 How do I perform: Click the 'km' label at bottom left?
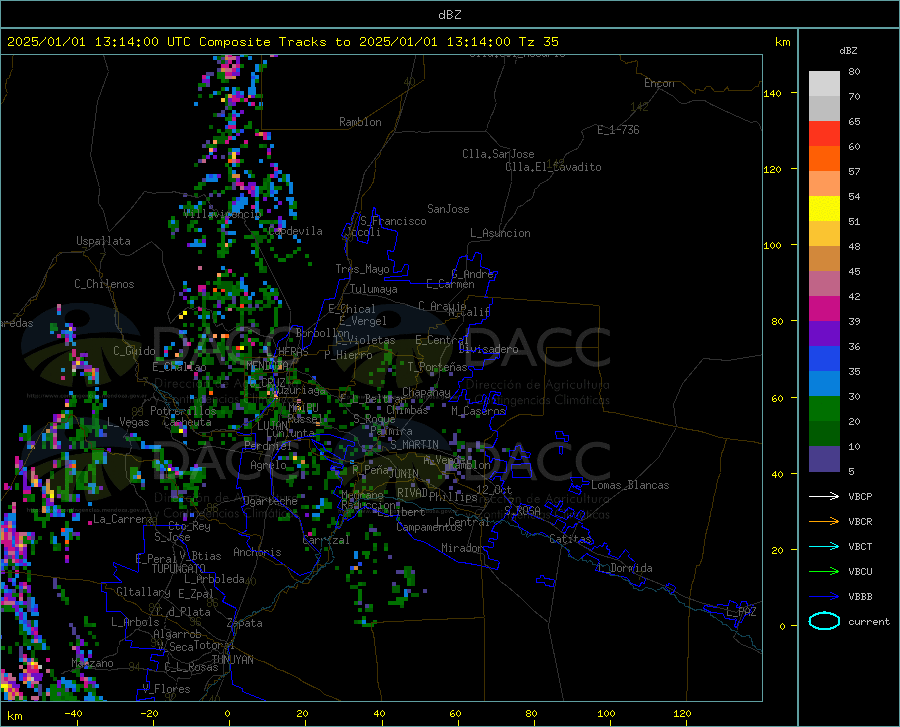14,716
